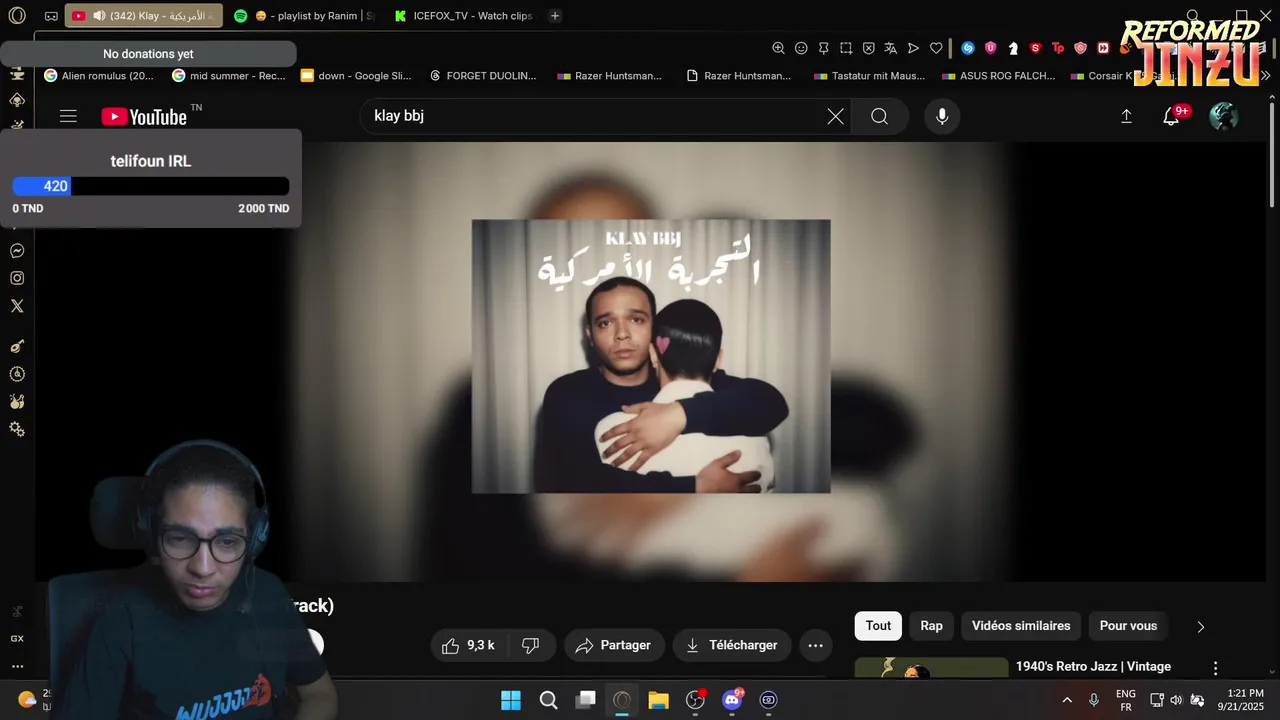Like the video with 9,3 k likes

click(x=469, y=645)
